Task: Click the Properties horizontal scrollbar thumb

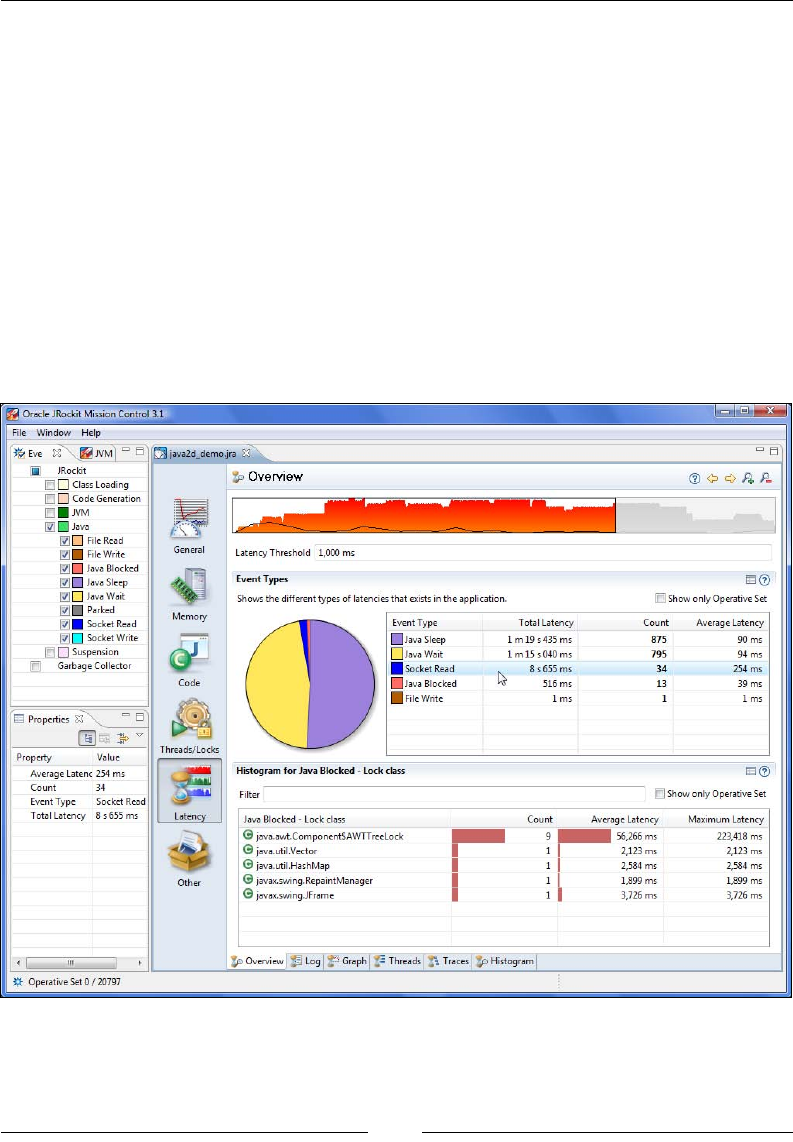Action: point(71,962)
